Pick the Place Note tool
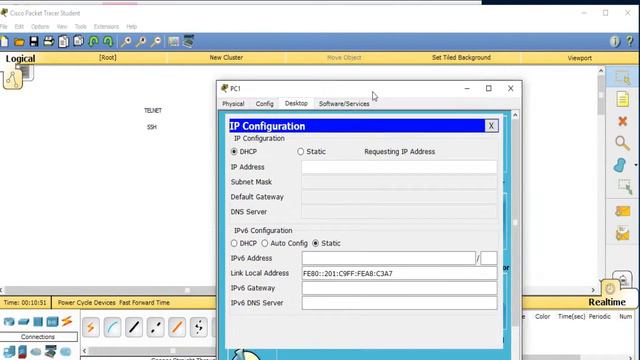The height and width of the screenshot is (360, 640). [622, 99]
